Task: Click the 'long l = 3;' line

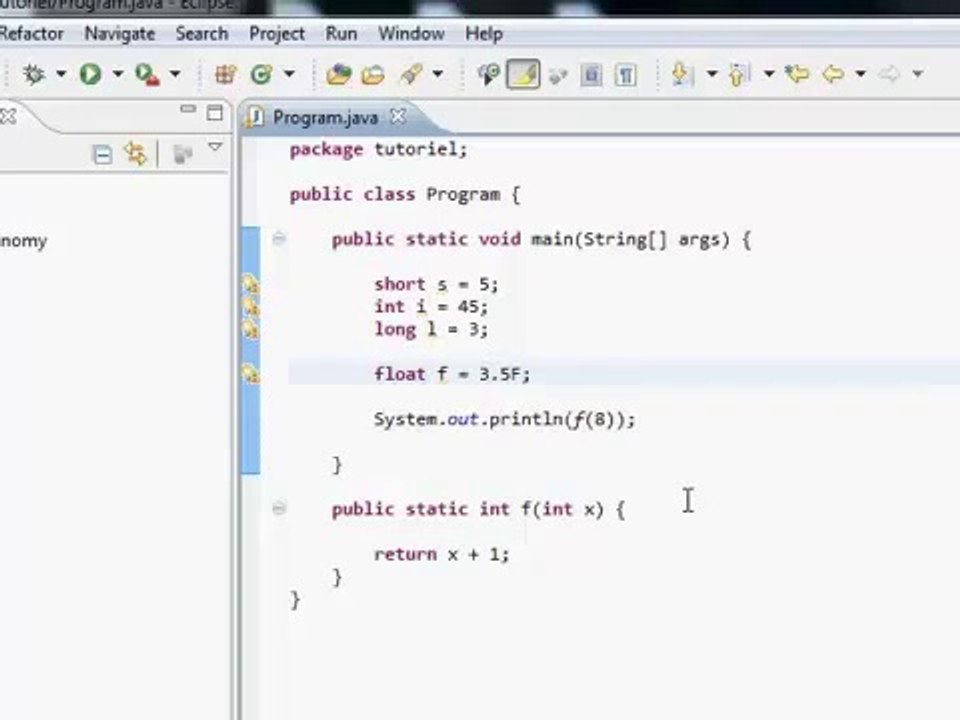Action: click(x=431, y=329)
